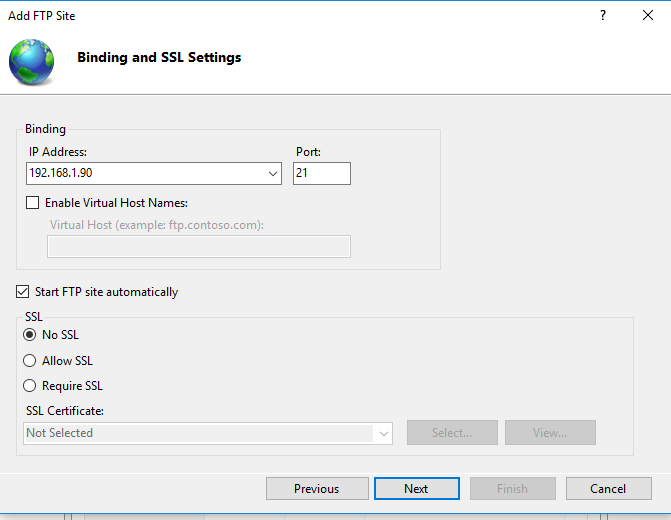Toggle Start FTP site automatically checkbox
This screenshot has height=520, width=671.
coord(23,291)
